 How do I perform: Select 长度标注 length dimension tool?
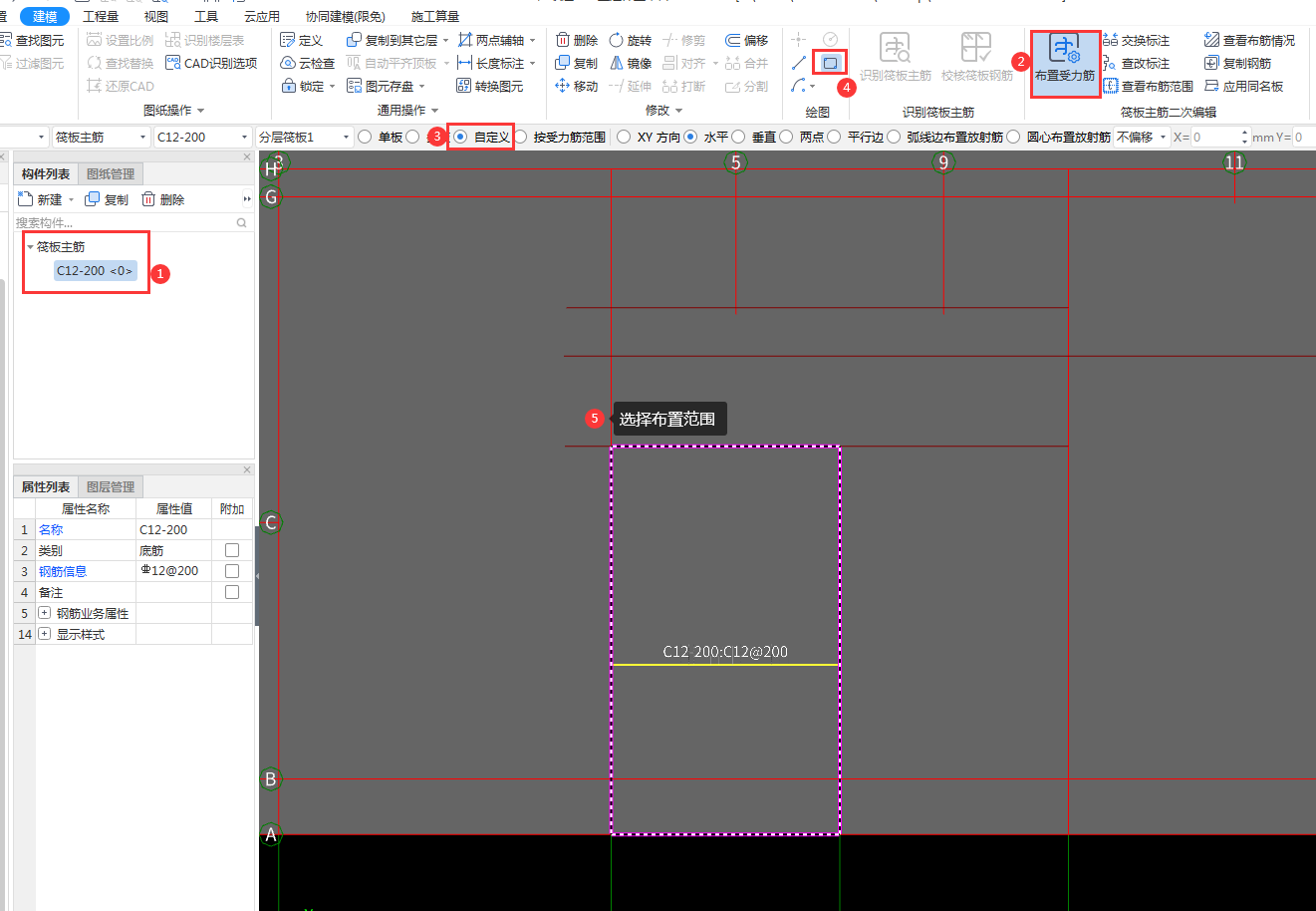click(x=496, y=63)
